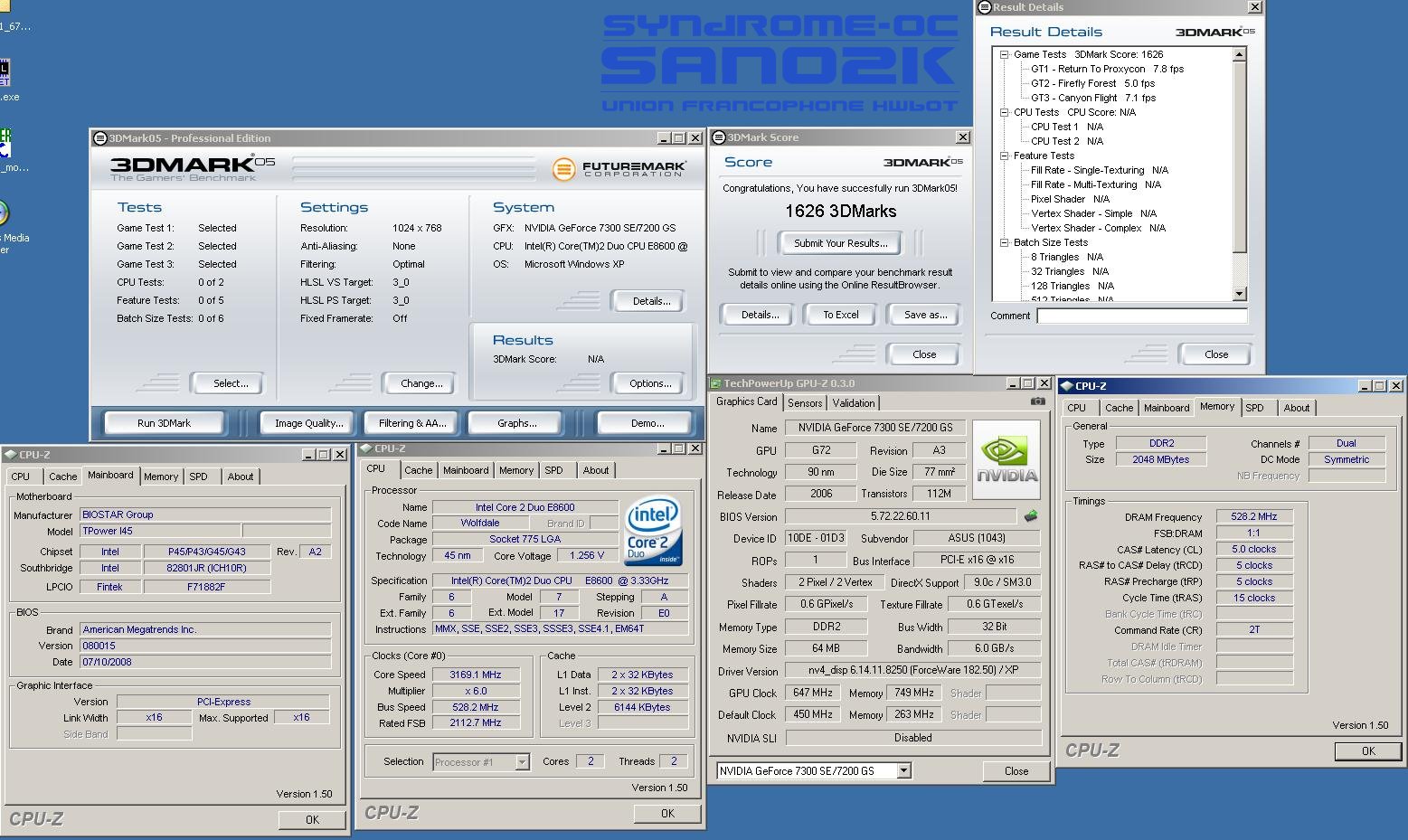Click OK in the CPU-Z Memory window
This screenshot has width=1408, height=840.
click(1368, 751)
